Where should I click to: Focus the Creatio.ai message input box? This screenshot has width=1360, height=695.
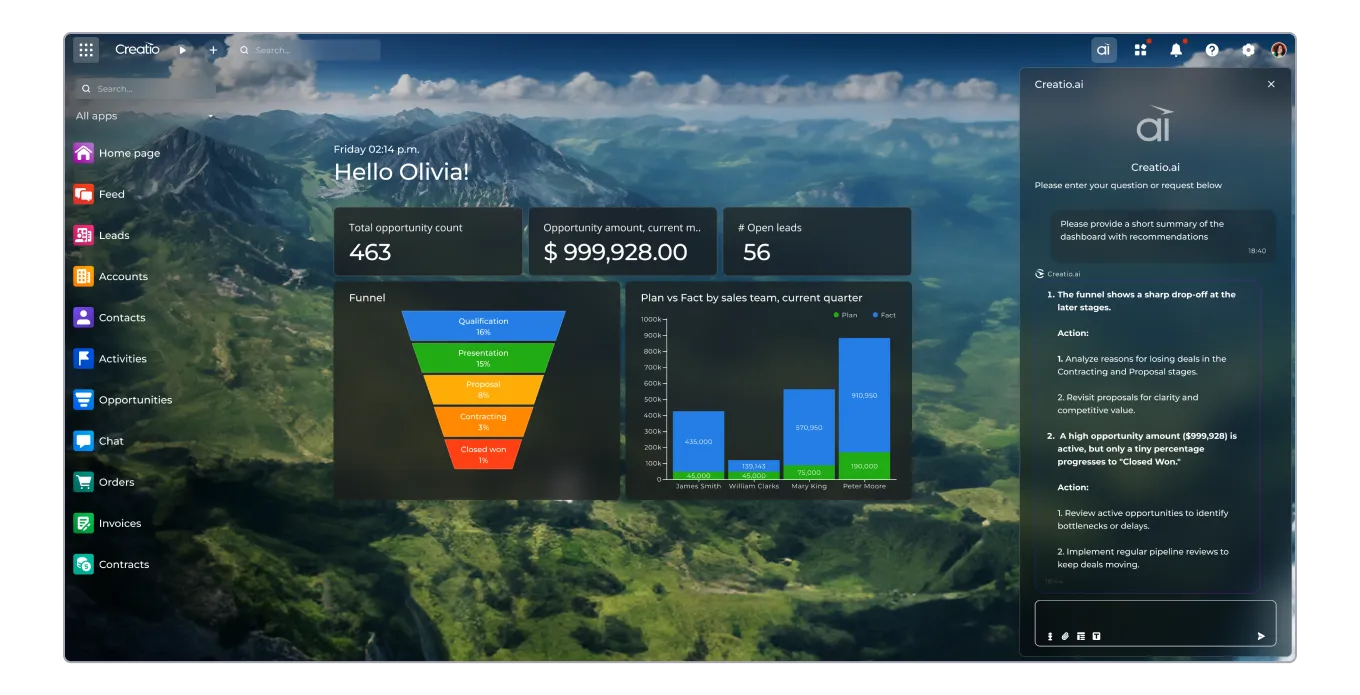1155,623
